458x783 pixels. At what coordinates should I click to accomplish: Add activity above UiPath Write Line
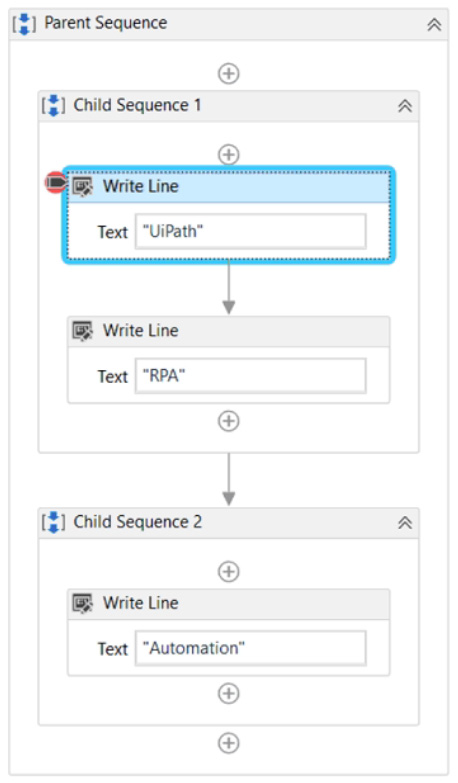pyautogui.click(x=229, y=154)
